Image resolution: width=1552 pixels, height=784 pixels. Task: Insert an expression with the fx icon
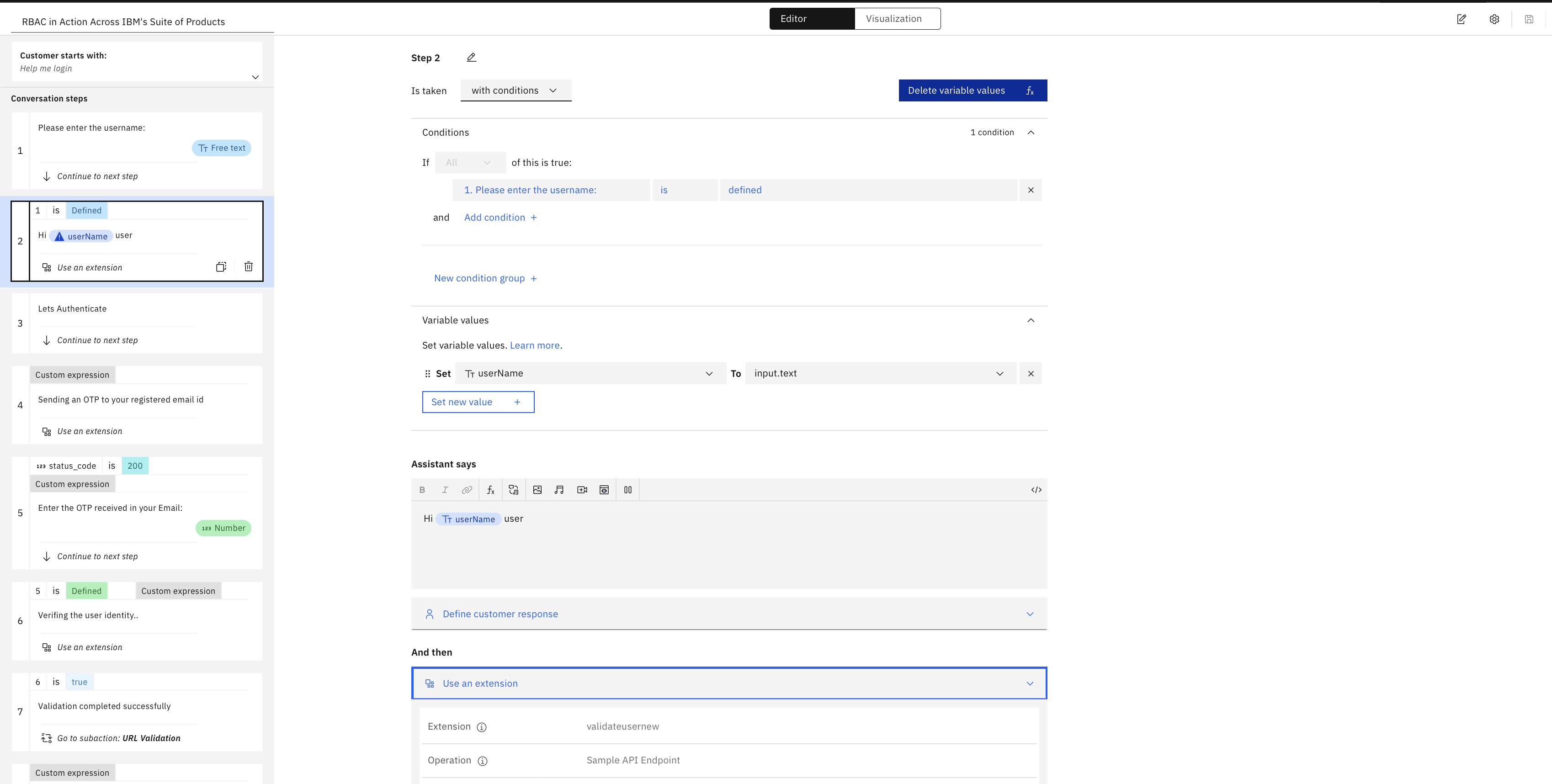[x=490, y=490]
